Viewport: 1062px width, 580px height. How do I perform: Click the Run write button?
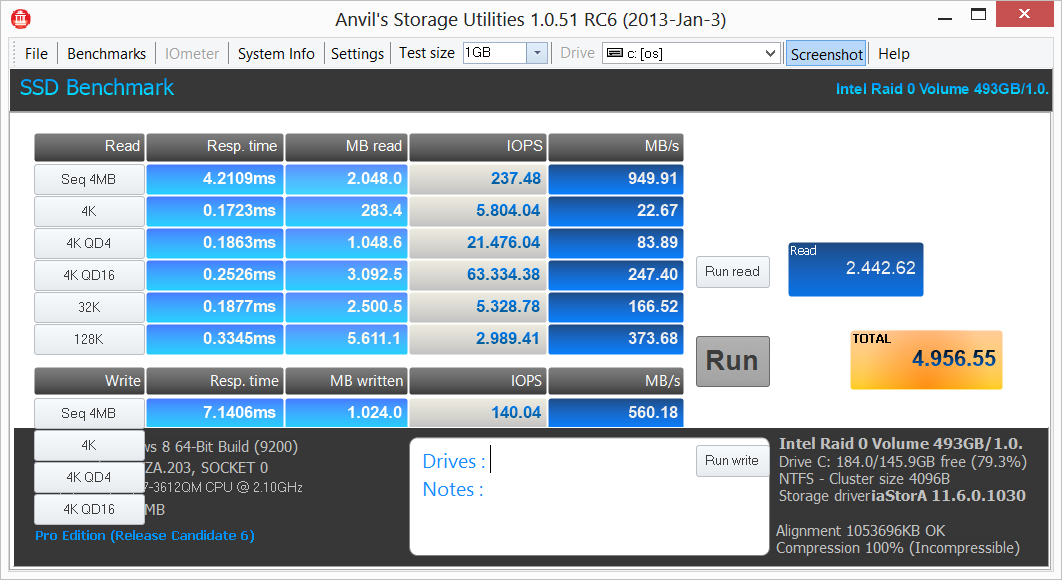732,461
